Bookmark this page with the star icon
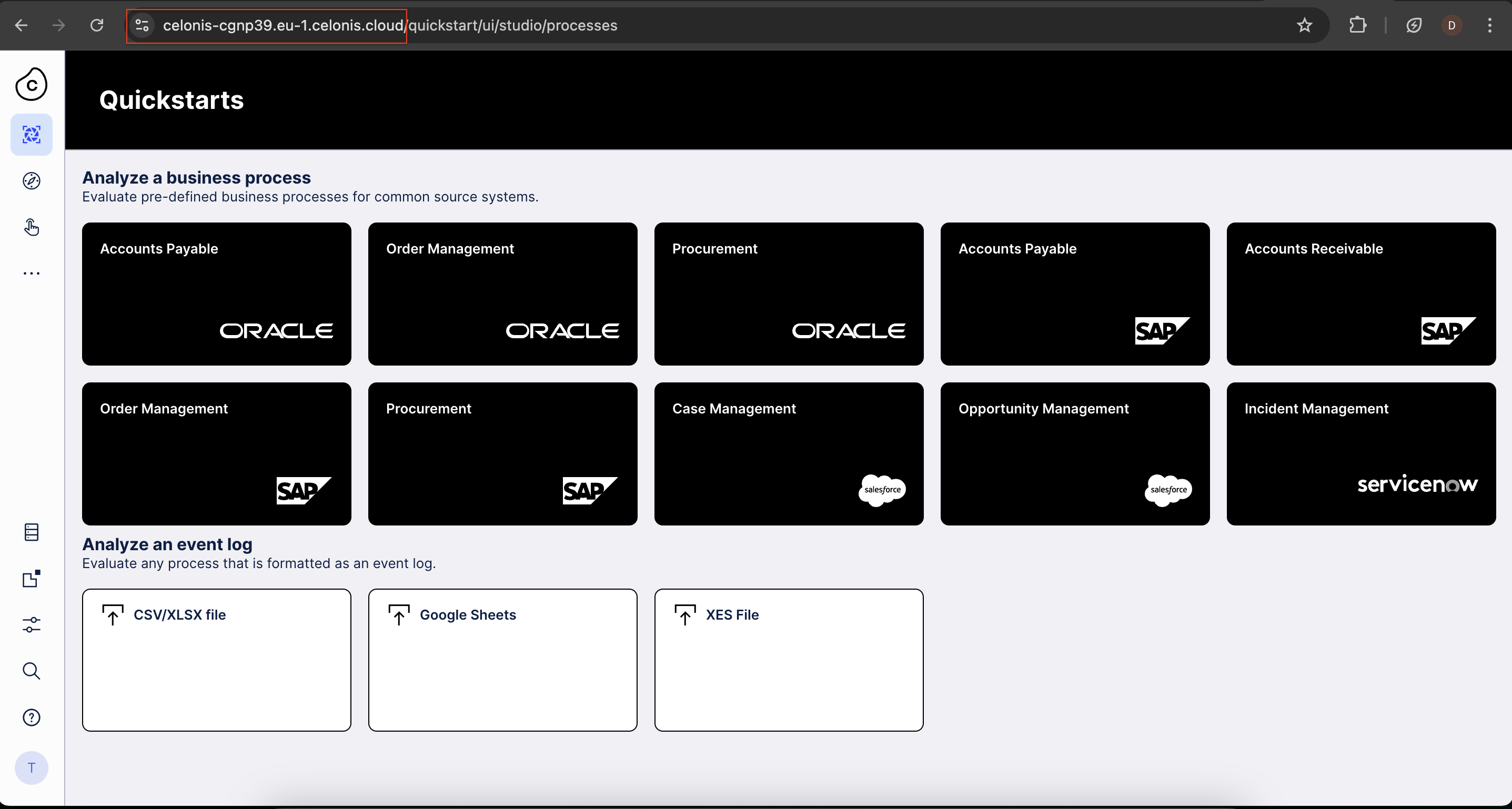Image resolution: width=1512 pixels, height=809 pixels. click(x=1304, y=25)
